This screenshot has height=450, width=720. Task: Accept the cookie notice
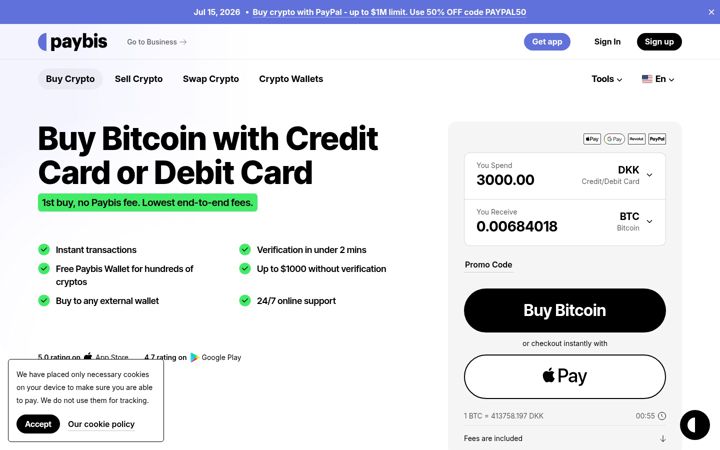(38, 424)
